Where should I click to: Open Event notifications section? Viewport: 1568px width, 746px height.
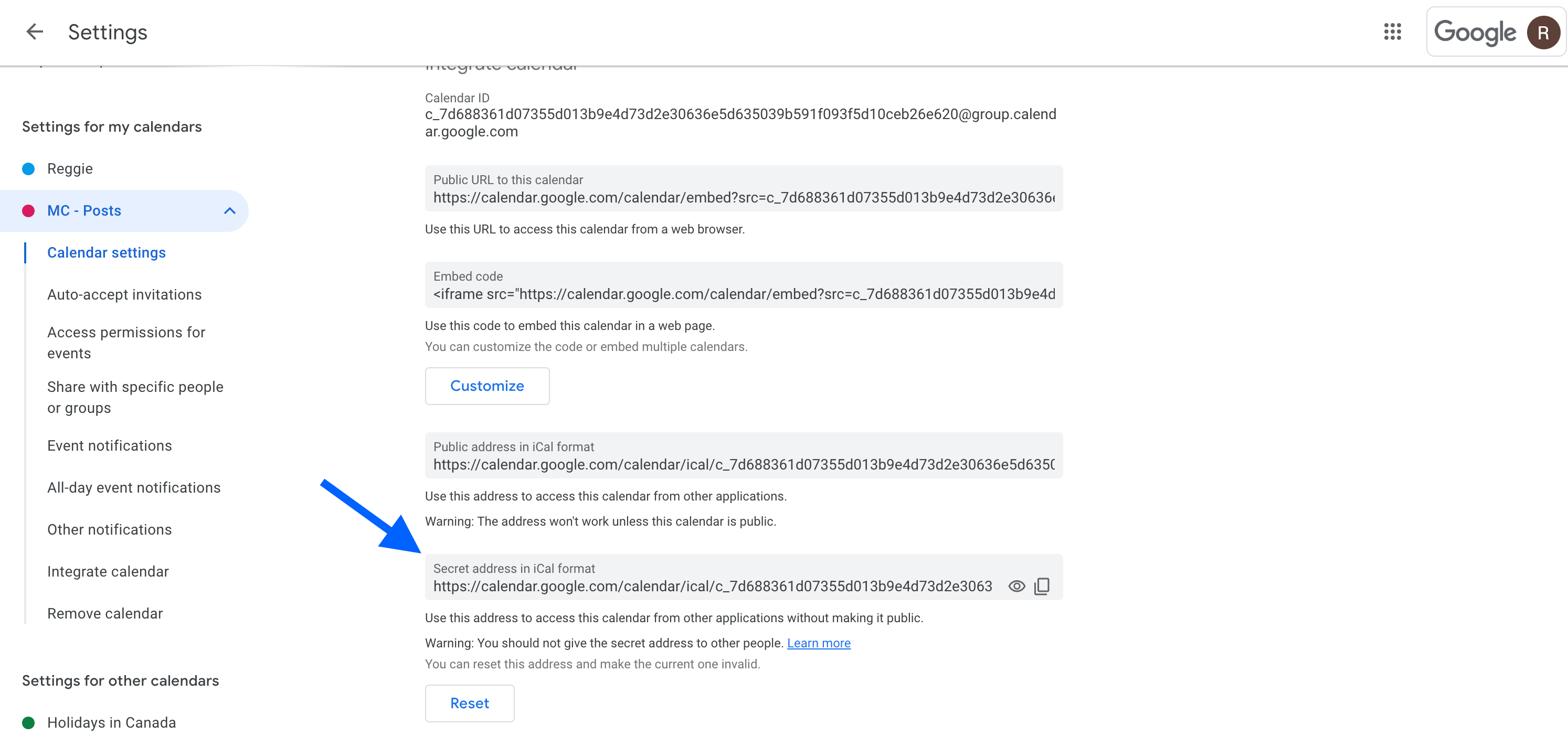pyautogui.click(x=110, y=445)
